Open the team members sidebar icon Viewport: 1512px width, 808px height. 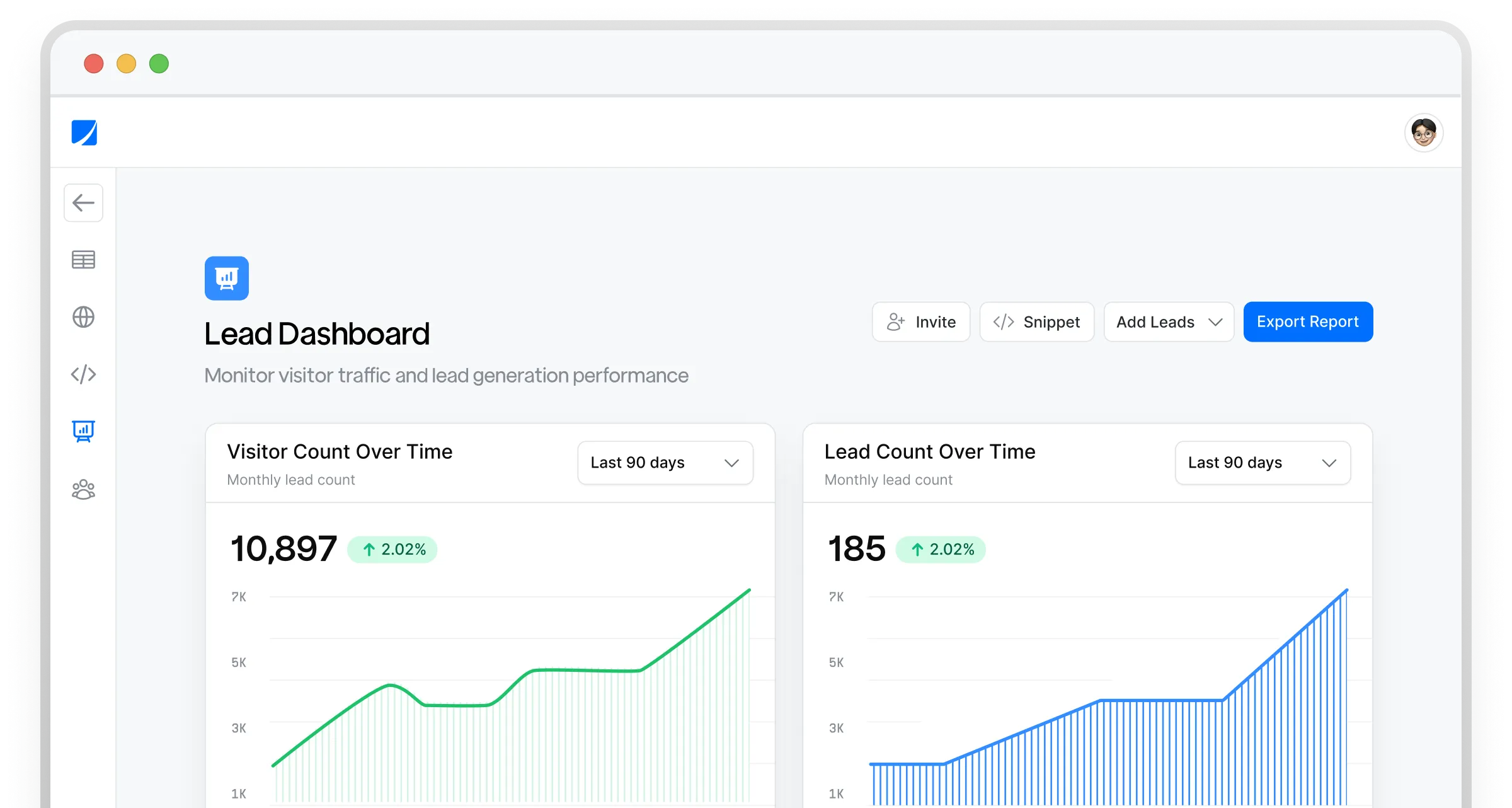click(x=83, y=490)
